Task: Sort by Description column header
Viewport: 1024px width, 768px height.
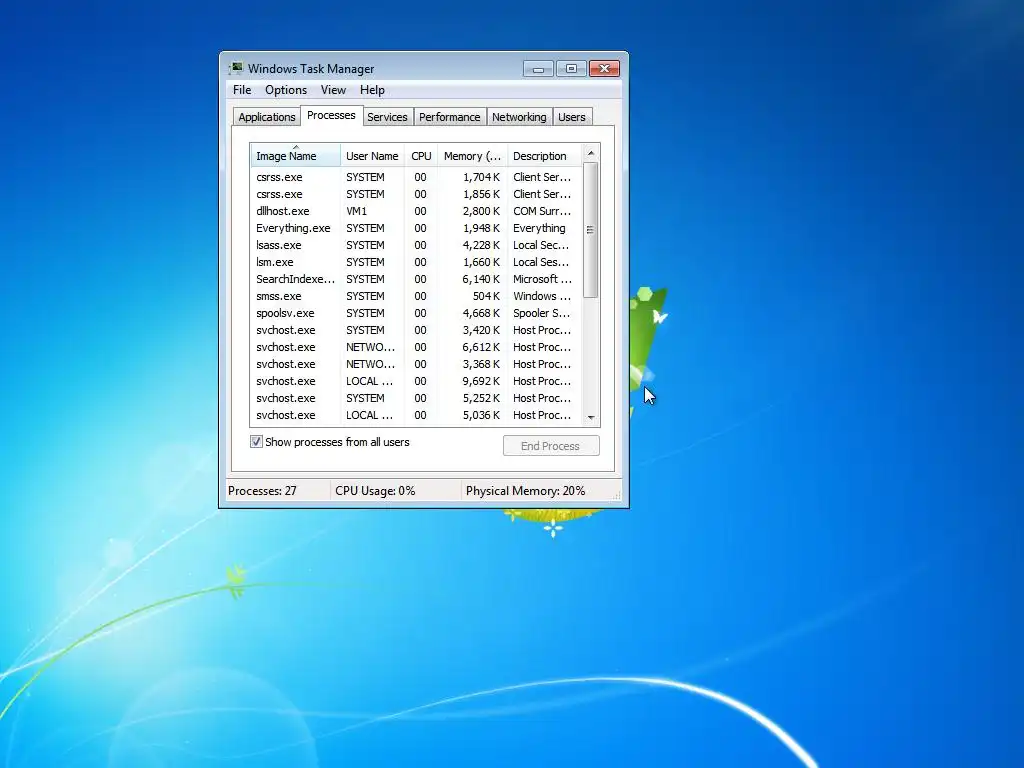Action: pos(544,156)
